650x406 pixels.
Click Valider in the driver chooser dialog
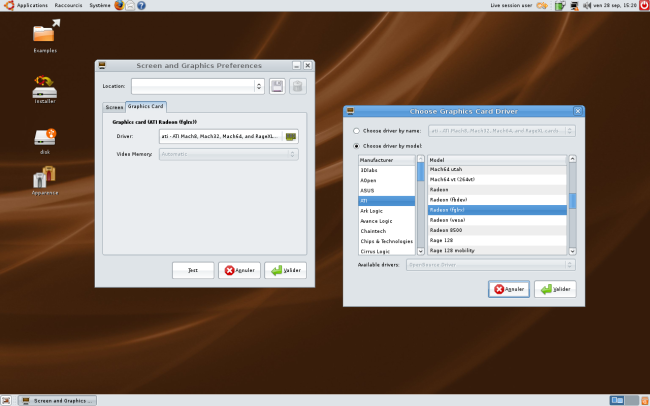pyautogui.click(x=555, y=289)
